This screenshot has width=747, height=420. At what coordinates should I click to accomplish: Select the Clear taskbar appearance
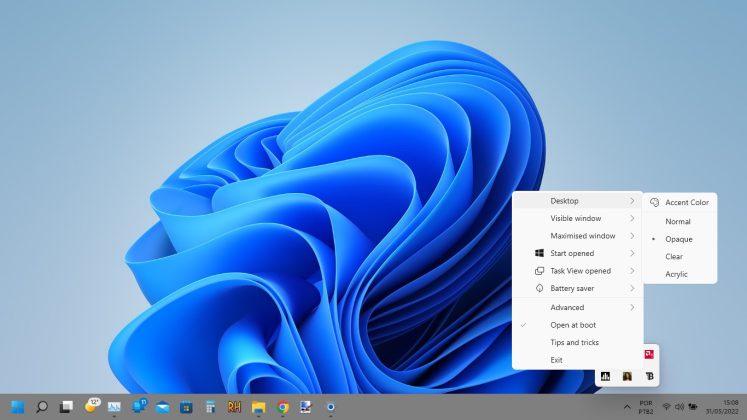(x=680, y=257)
